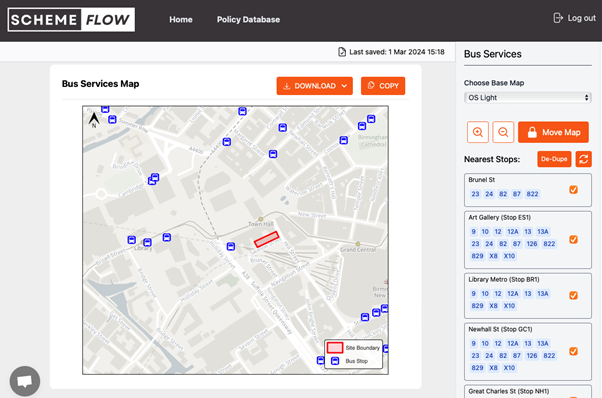
Task: Log out of the account
Action: point(575,18)
